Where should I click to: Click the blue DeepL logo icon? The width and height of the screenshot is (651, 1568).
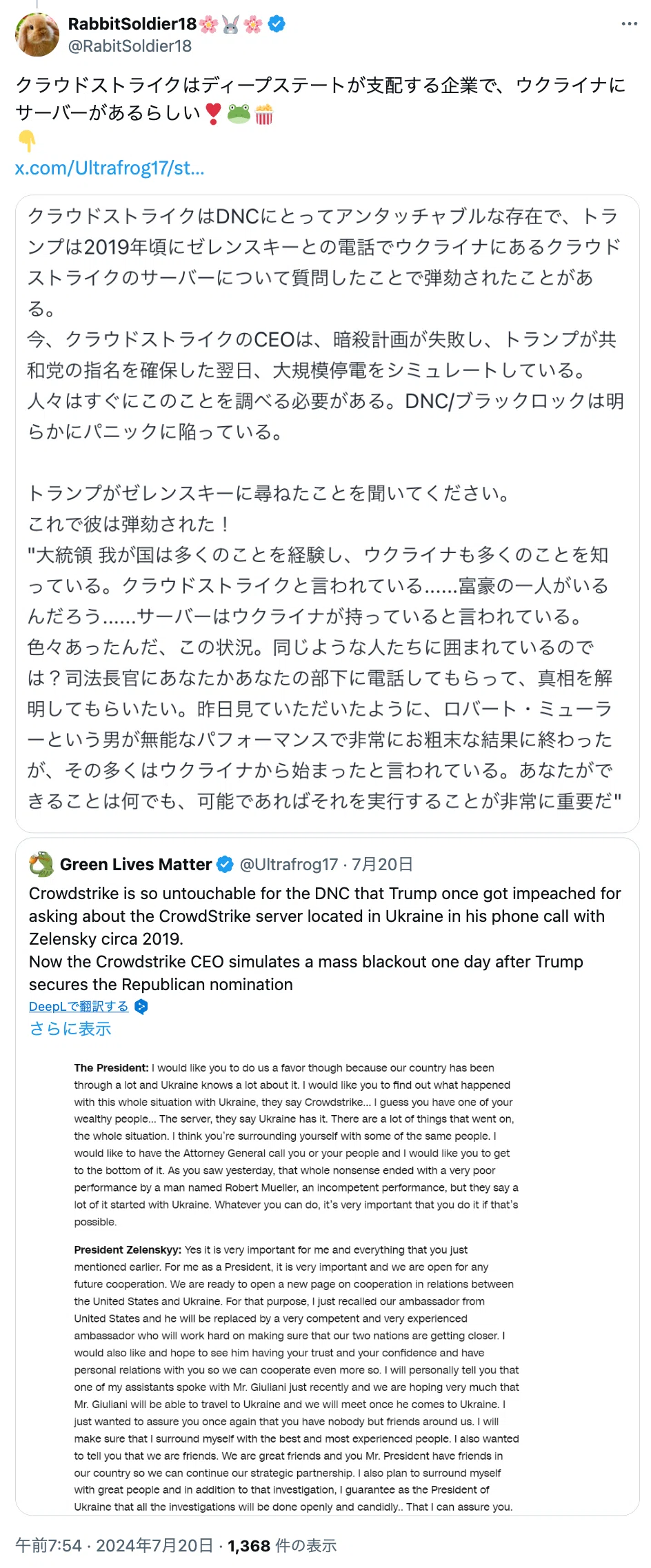141,1007
